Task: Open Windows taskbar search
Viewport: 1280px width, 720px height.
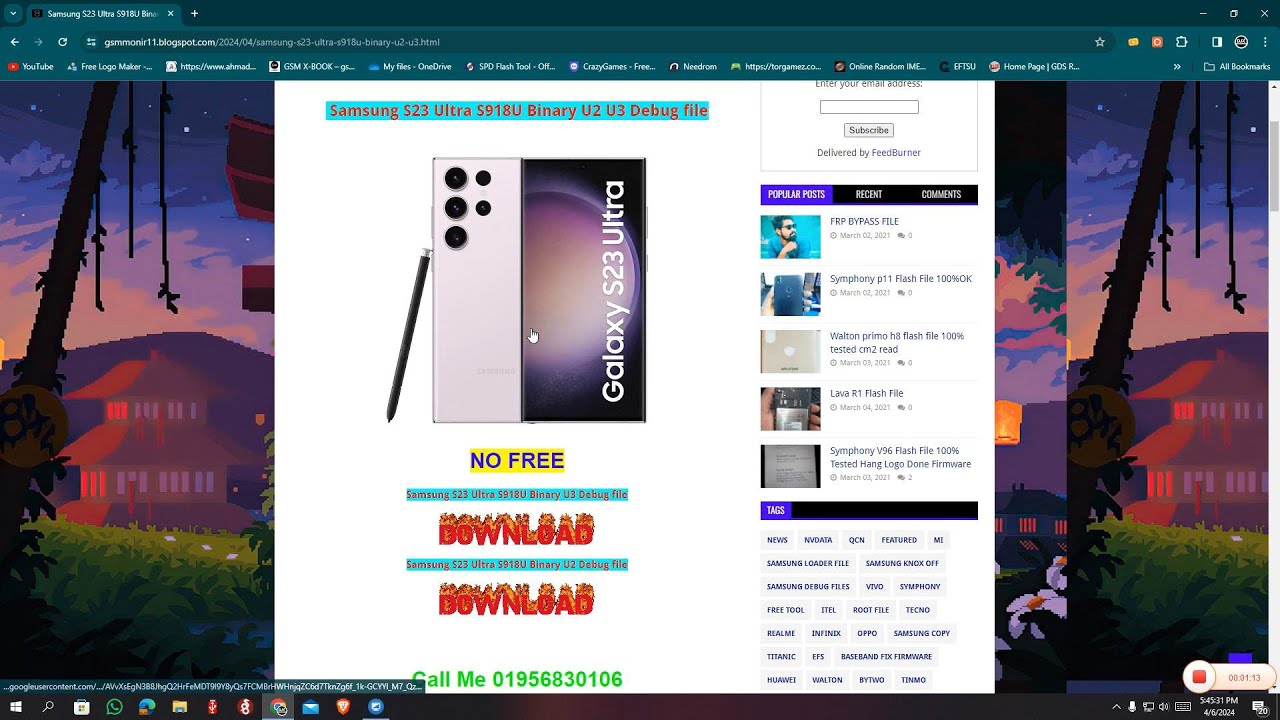Action: 48,707
